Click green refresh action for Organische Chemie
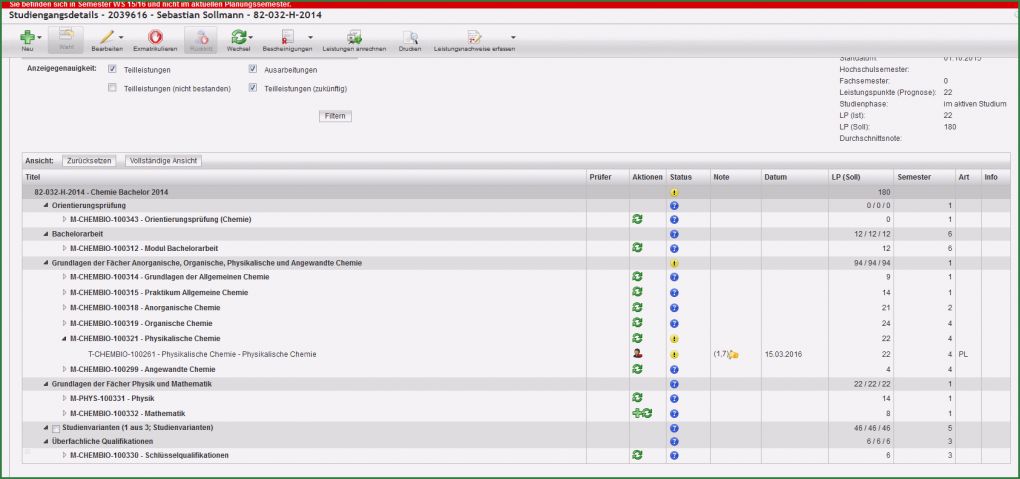1020x479 pixels. coord(636,323)
